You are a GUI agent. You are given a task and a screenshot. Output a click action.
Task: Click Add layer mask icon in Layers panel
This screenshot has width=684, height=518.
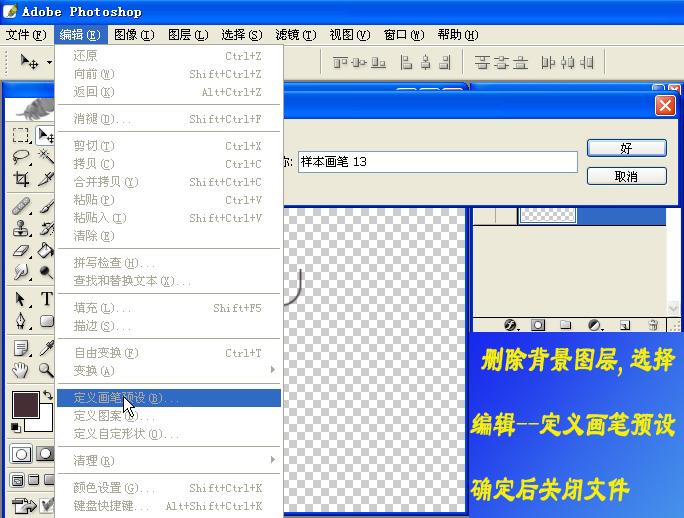click(538, 325)
